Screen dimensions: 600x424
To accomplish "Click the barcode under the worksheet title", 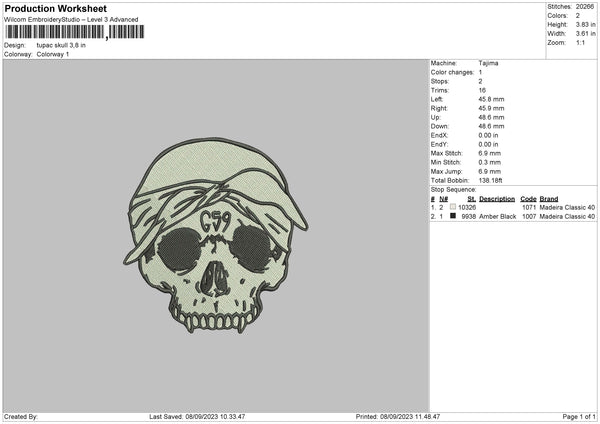I will coord(75,32).
